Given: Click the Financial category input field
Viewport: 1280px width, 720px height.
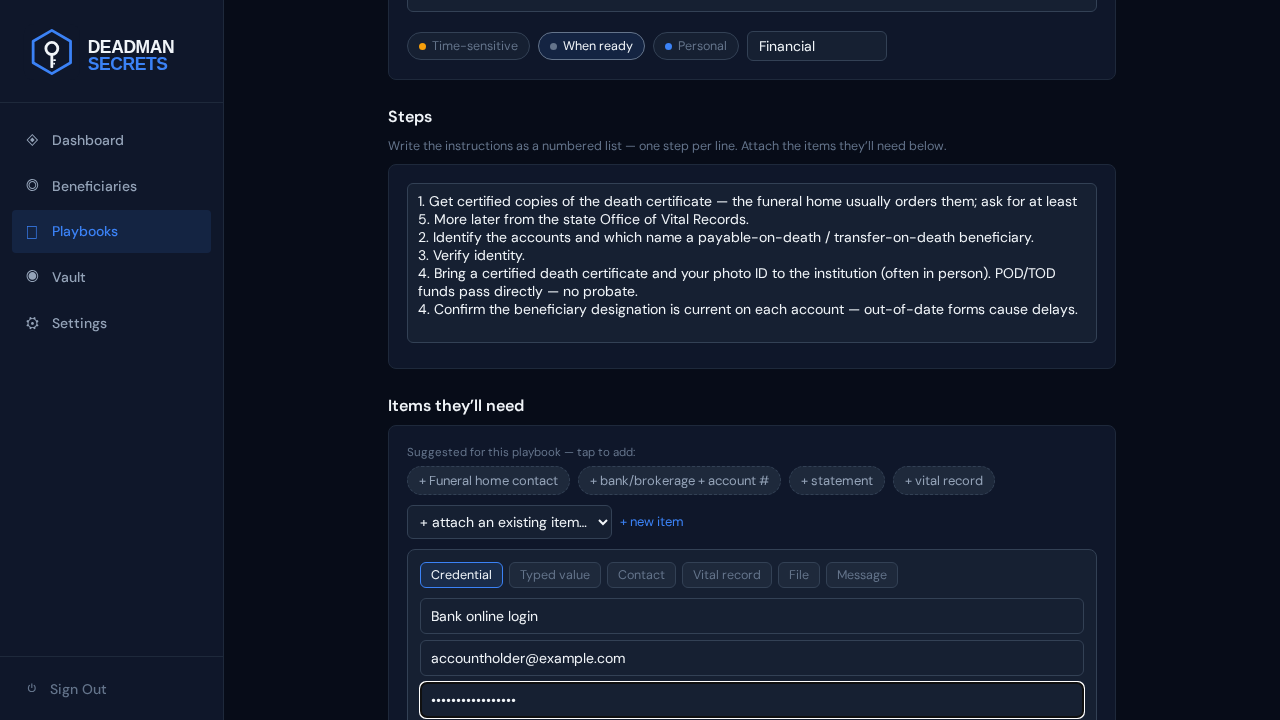Looking at the screenshot, I should tap(817, 46).
